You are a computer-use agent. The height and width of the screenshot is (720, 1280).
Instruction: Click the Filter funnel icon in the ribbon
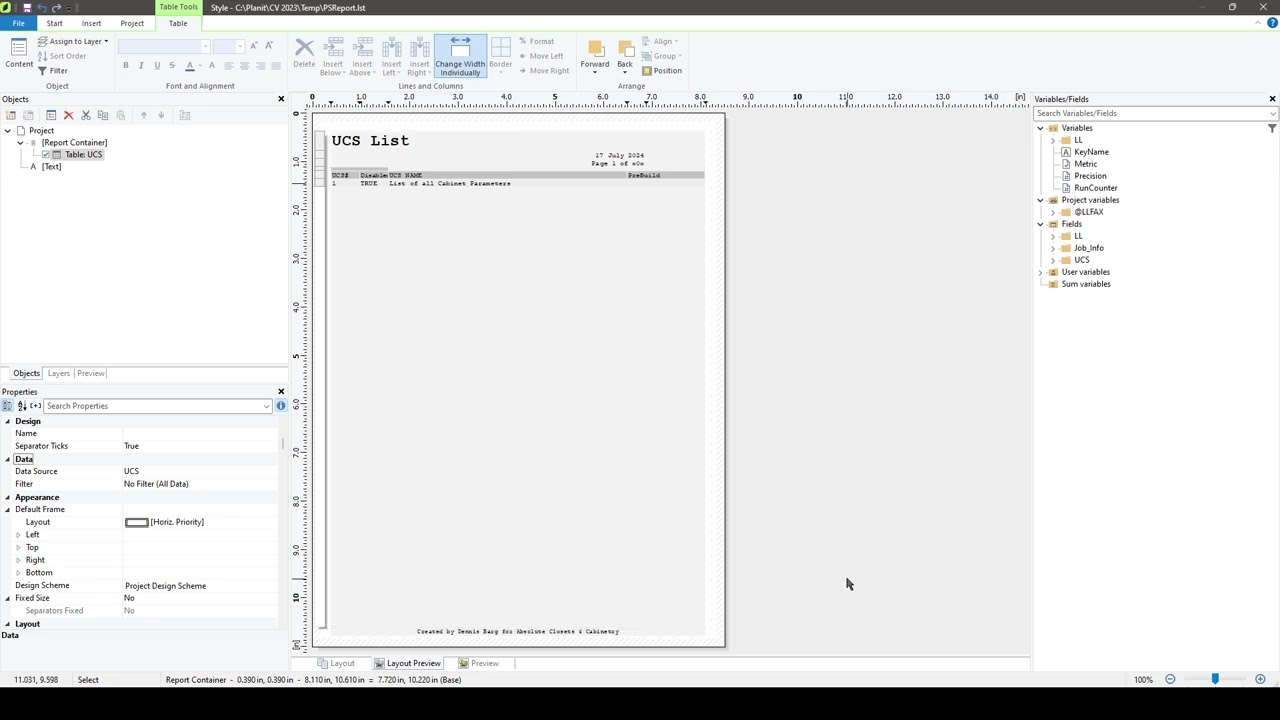pos(42,71)
